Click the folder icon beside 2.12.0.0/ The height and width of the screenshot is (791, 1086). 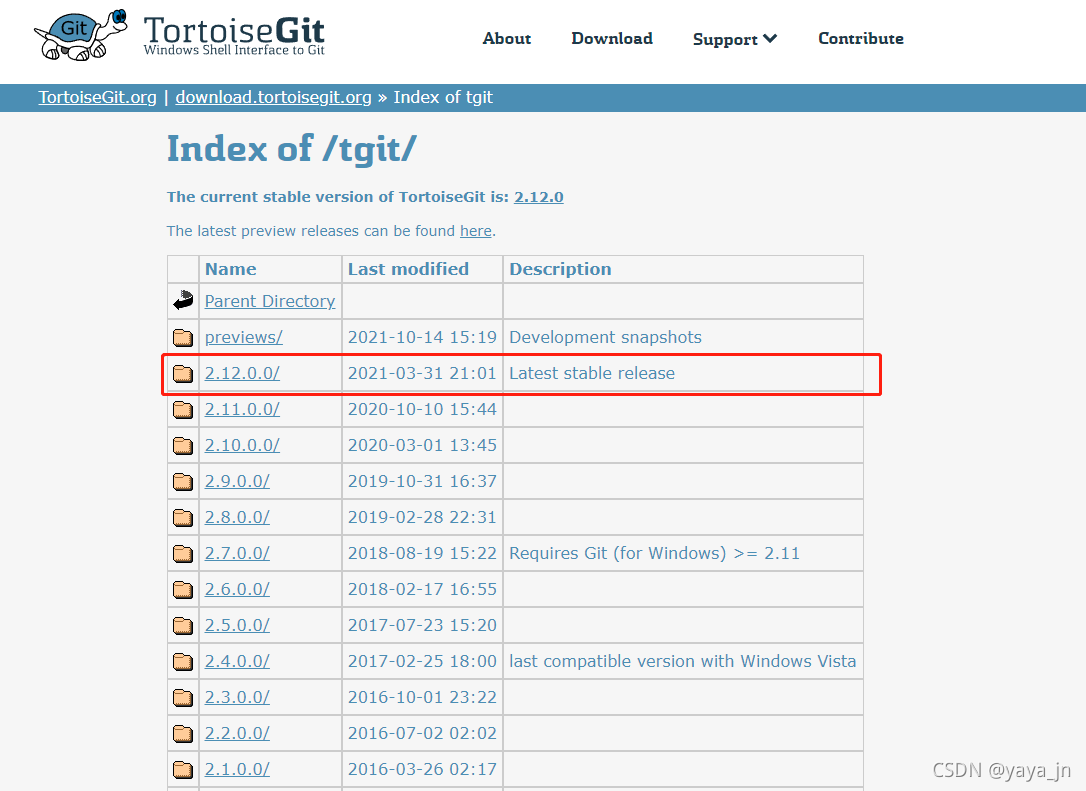[183, 373]
